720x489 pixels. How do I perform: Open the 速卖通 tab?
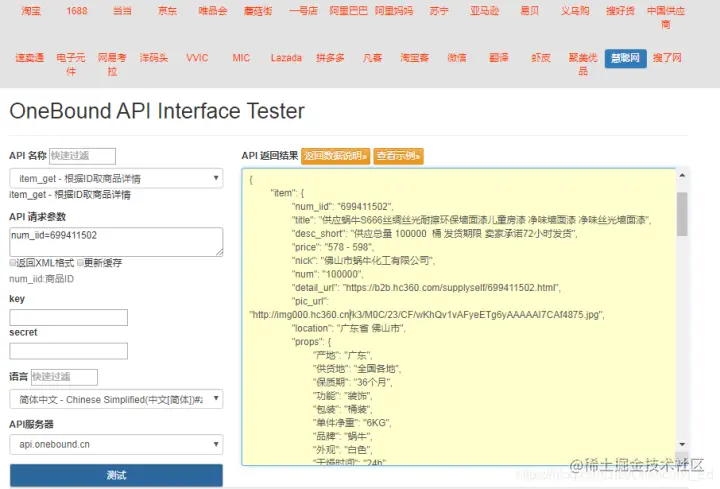[x=30, y=58]
